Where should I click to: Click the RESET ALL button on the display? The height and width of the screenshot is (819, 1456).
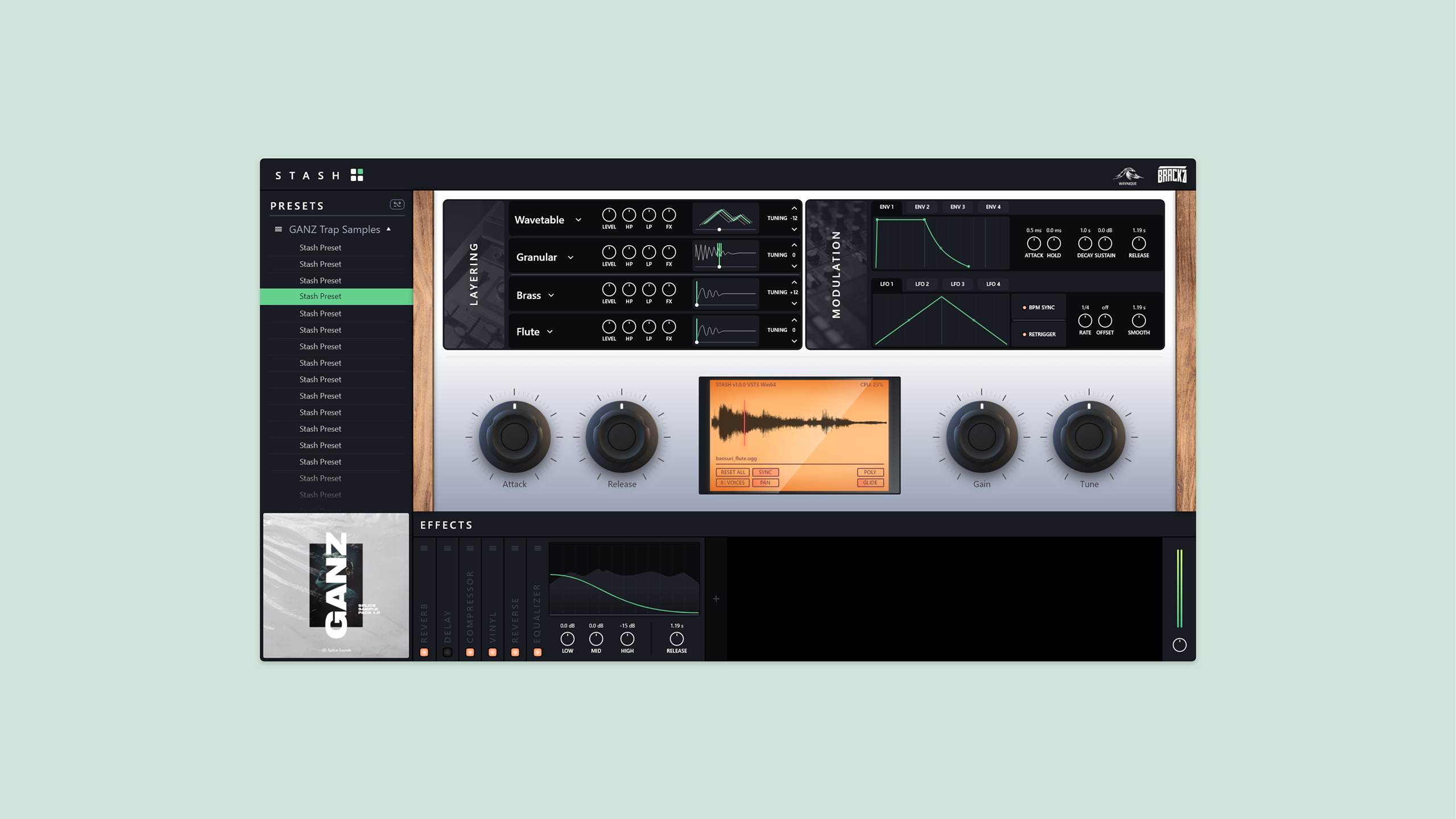(x=733, y=472)
